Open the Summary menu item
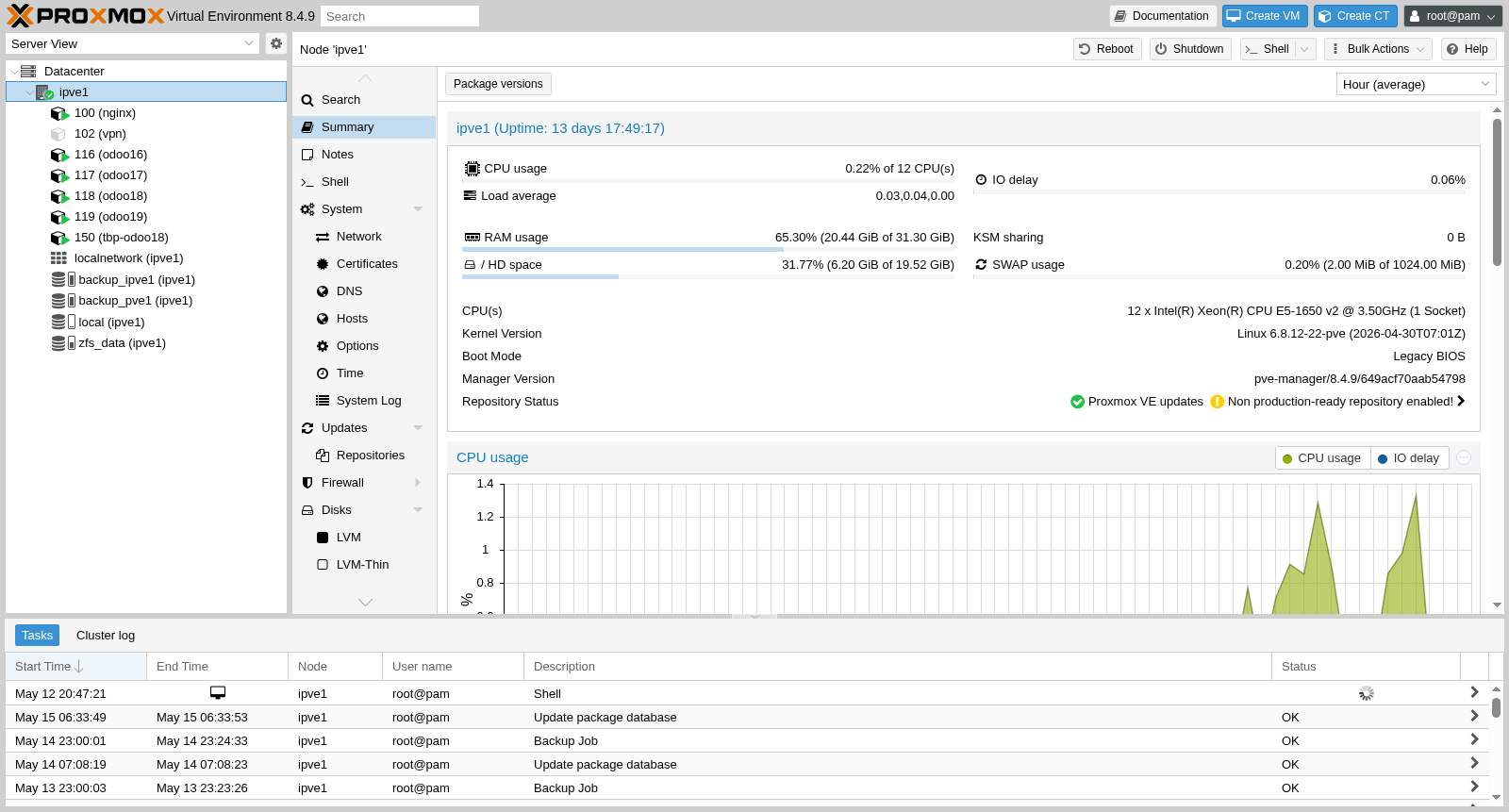 point(364,127)
